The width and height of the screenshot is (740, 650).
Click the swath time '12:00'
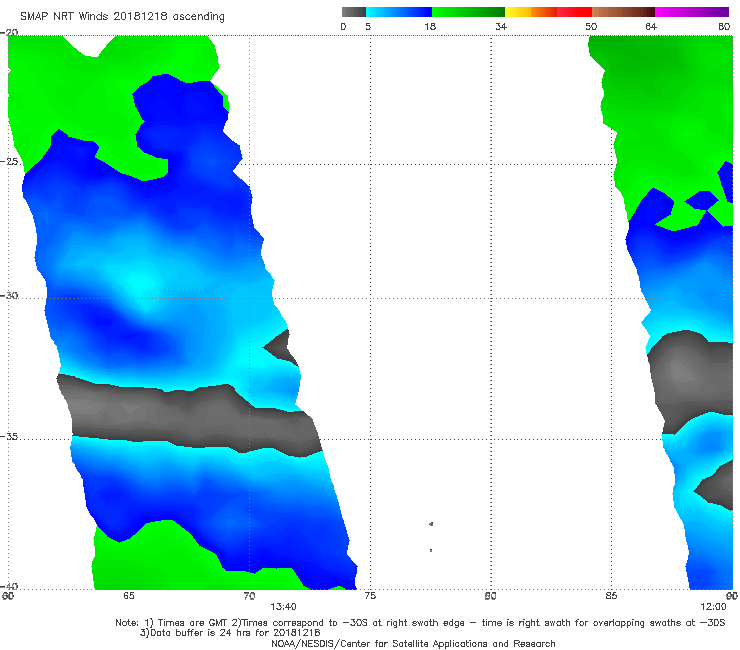click(x=713, y=607)
